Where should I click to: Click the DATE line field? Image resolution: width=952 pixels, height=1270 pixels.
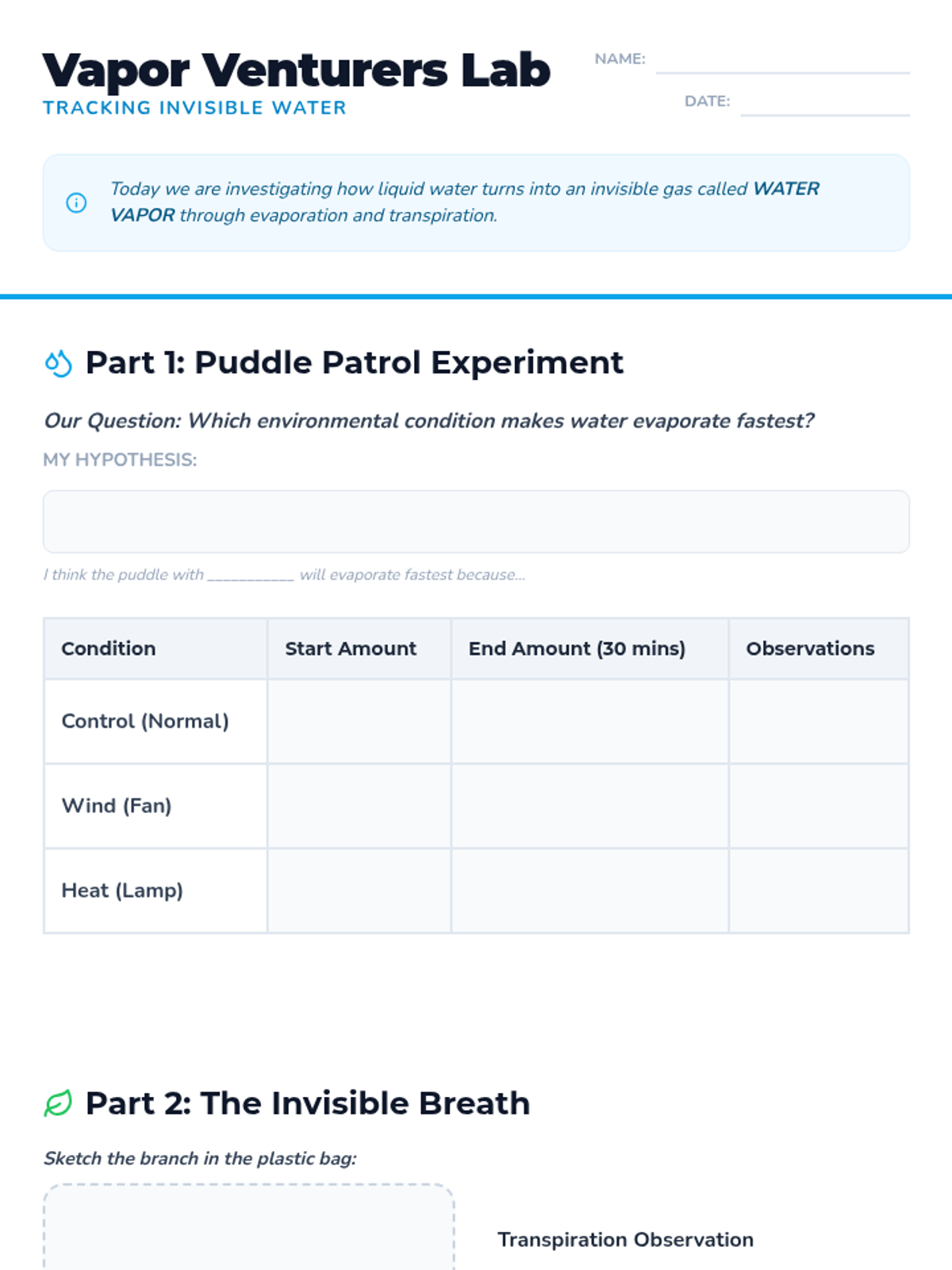825,102
